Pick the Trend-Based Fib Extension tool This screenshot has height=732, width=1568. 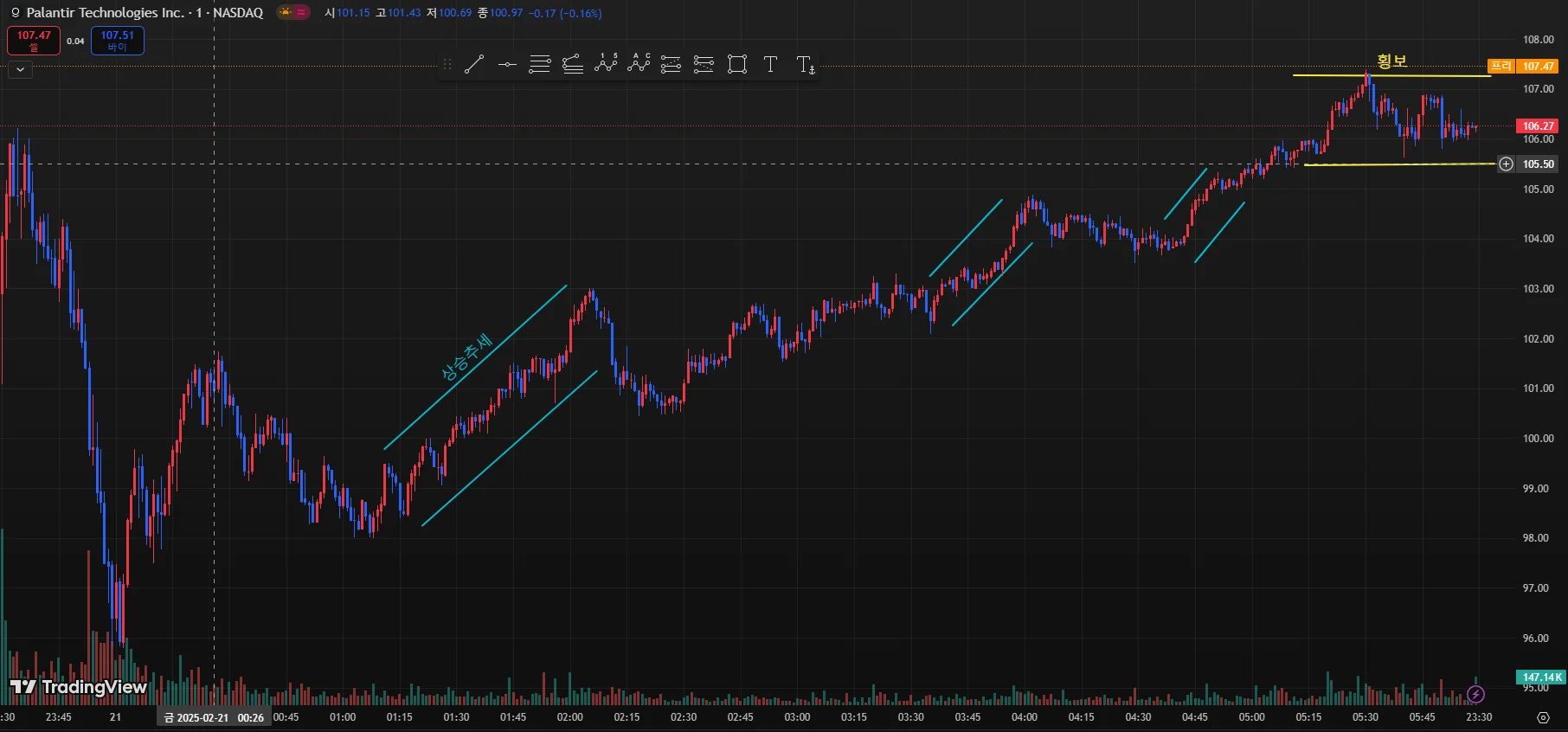coord(573,64)
